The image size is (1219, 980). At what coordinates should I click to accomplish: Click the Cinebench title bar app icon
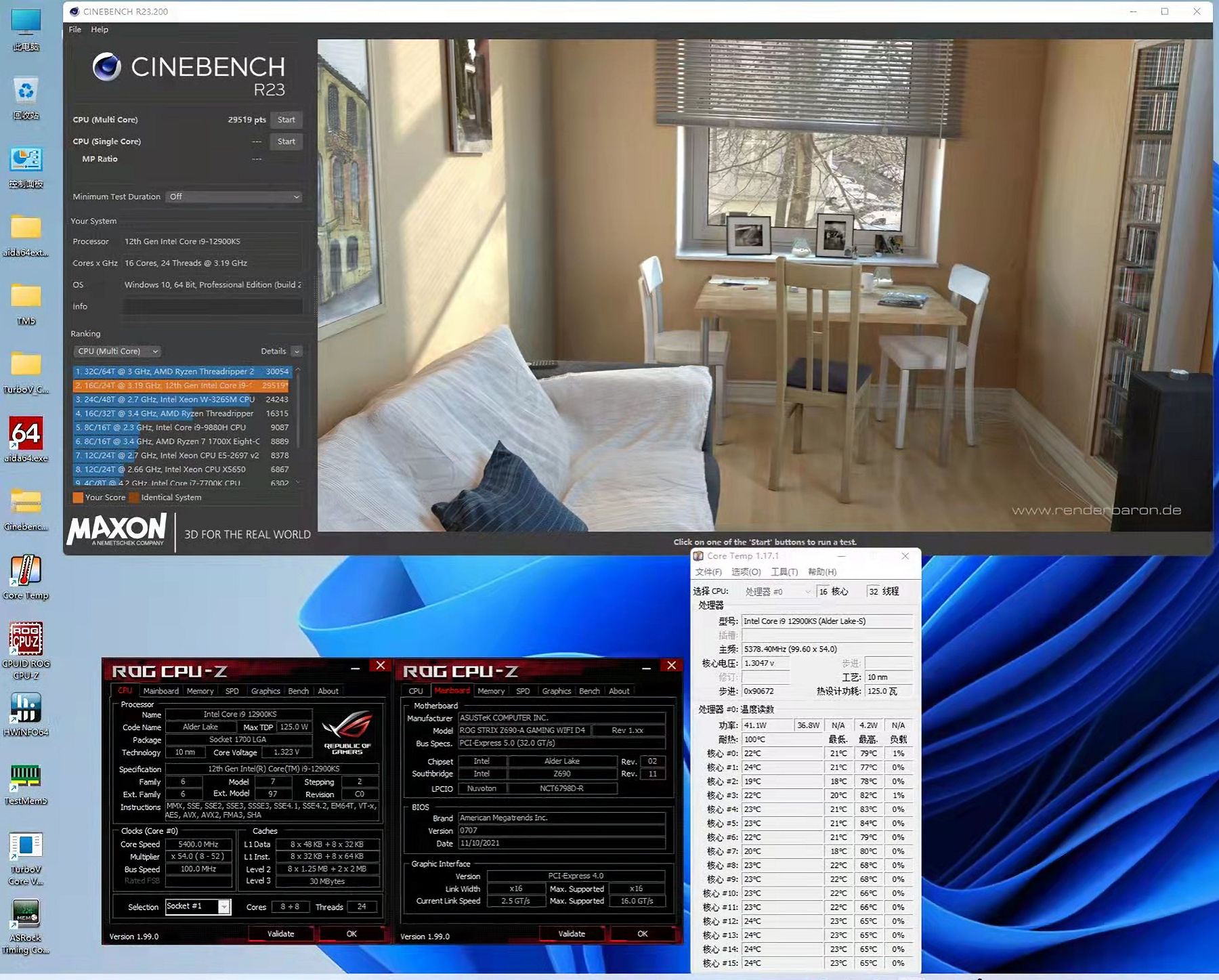pos(74,12)
